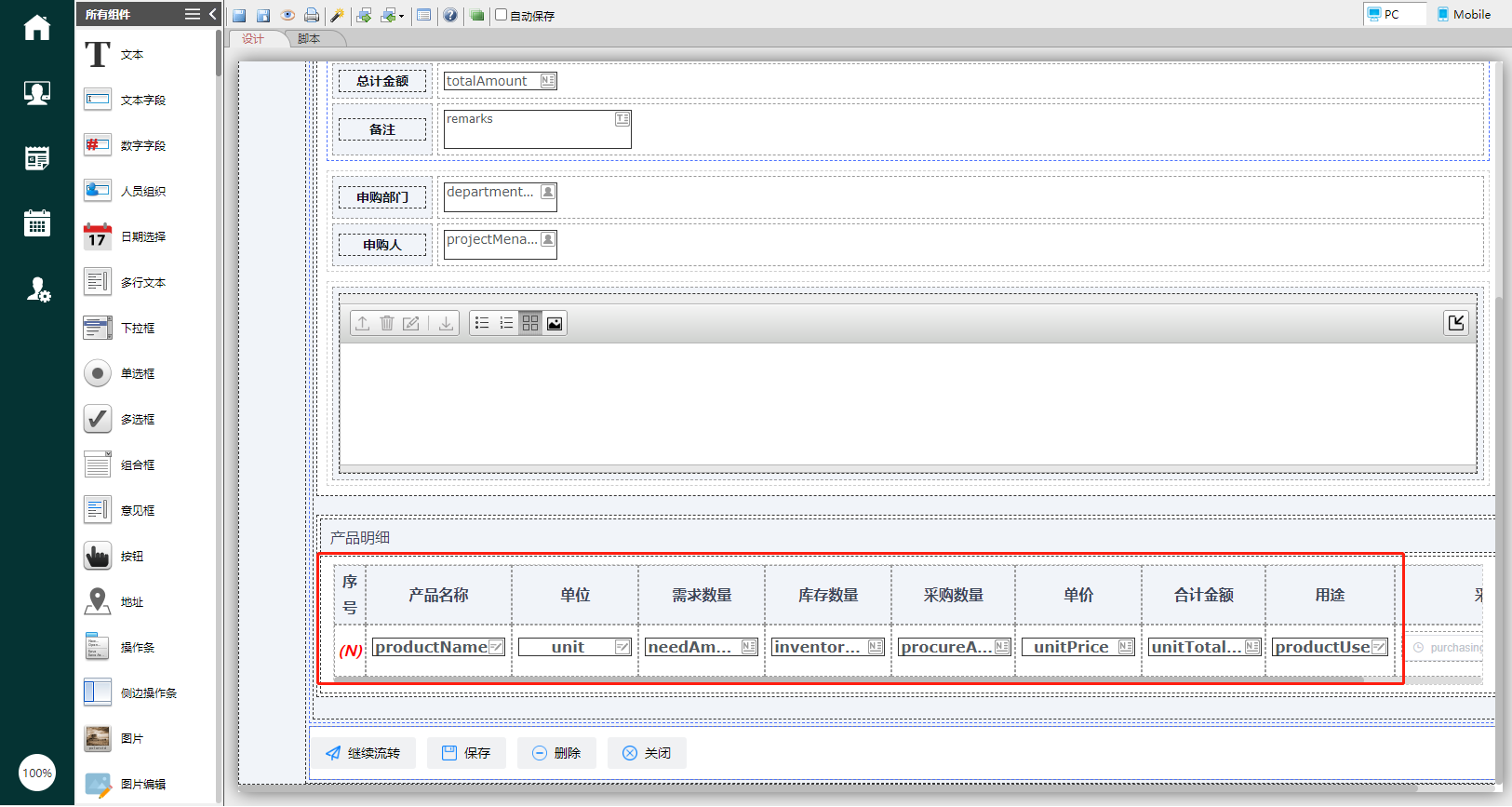Open the import dropdown arrow in toolbar

coord(401,16)
